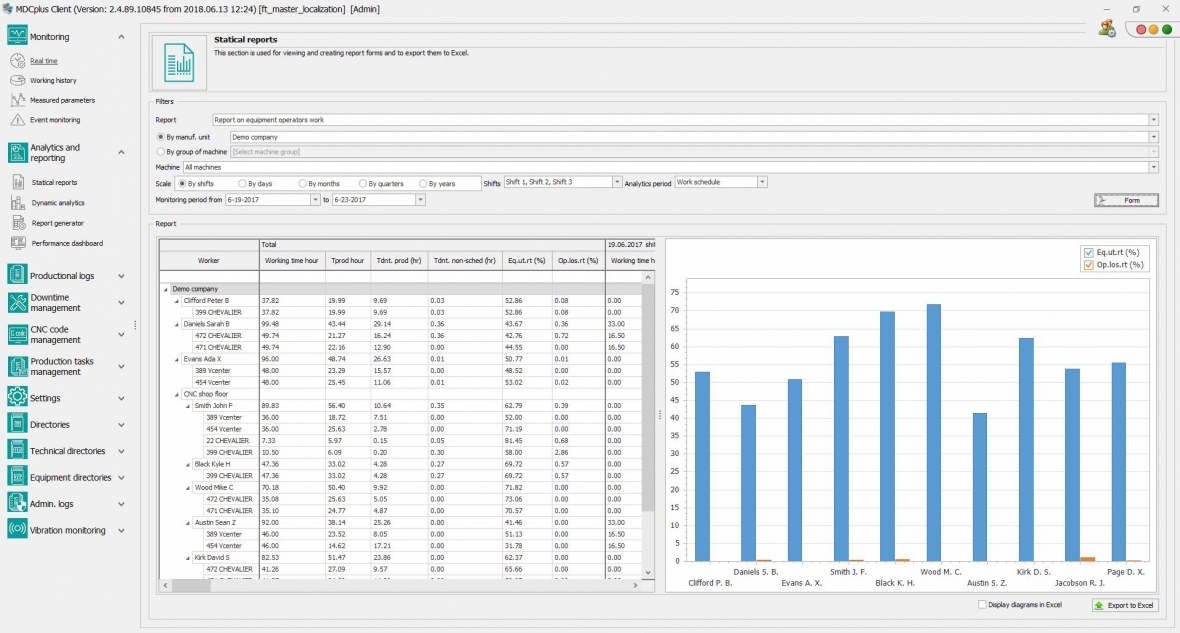Click the table vertical scrollbar thumb

(x=648, y=397)
